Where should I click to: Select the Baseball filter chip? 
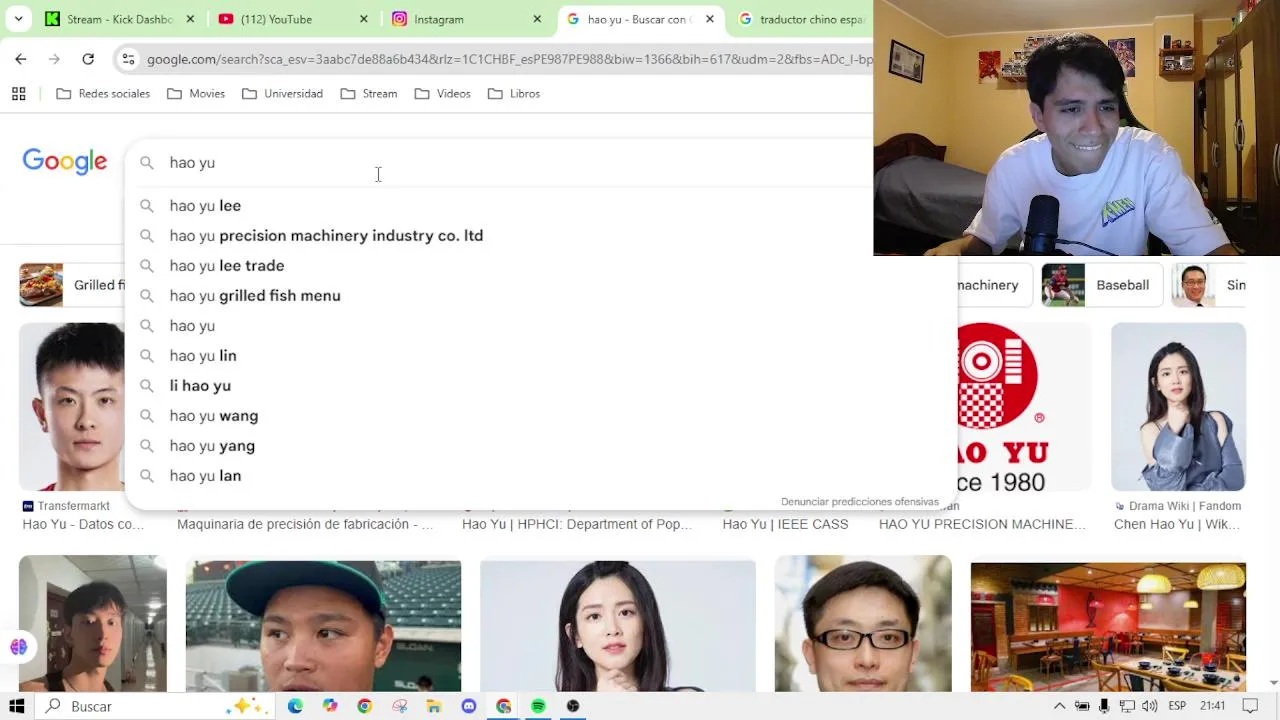tap(1100, 285)
